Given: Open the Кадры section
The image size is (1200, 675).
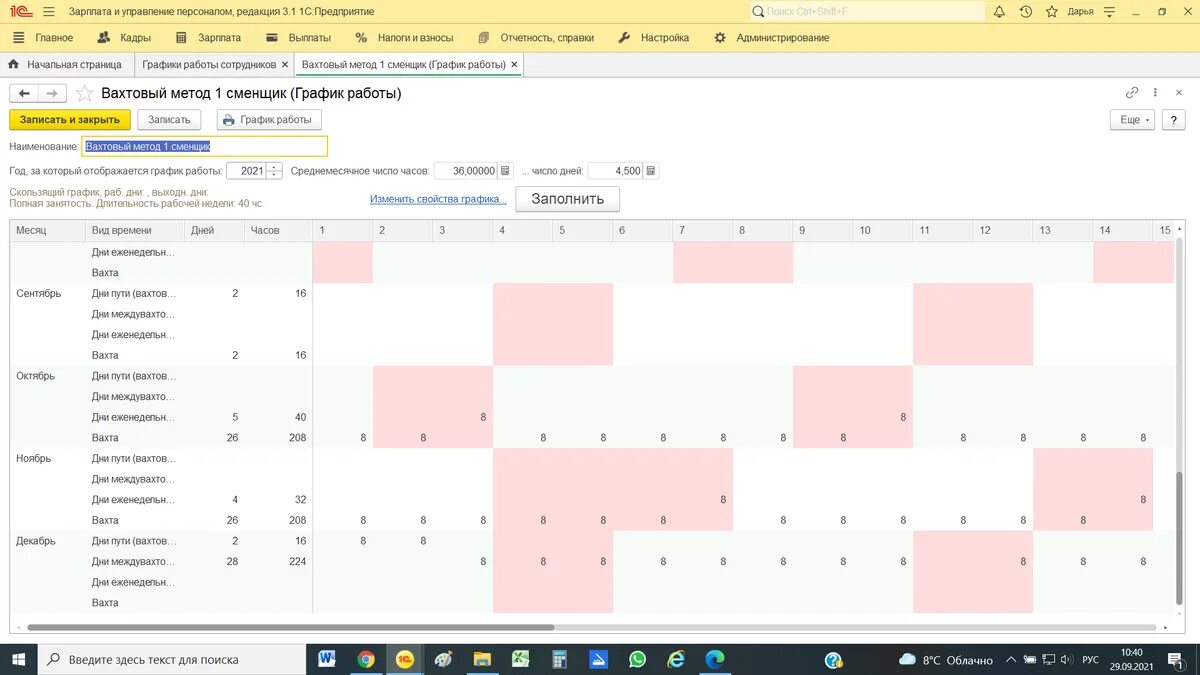Looking at the screenshot, I should (124, 38).
